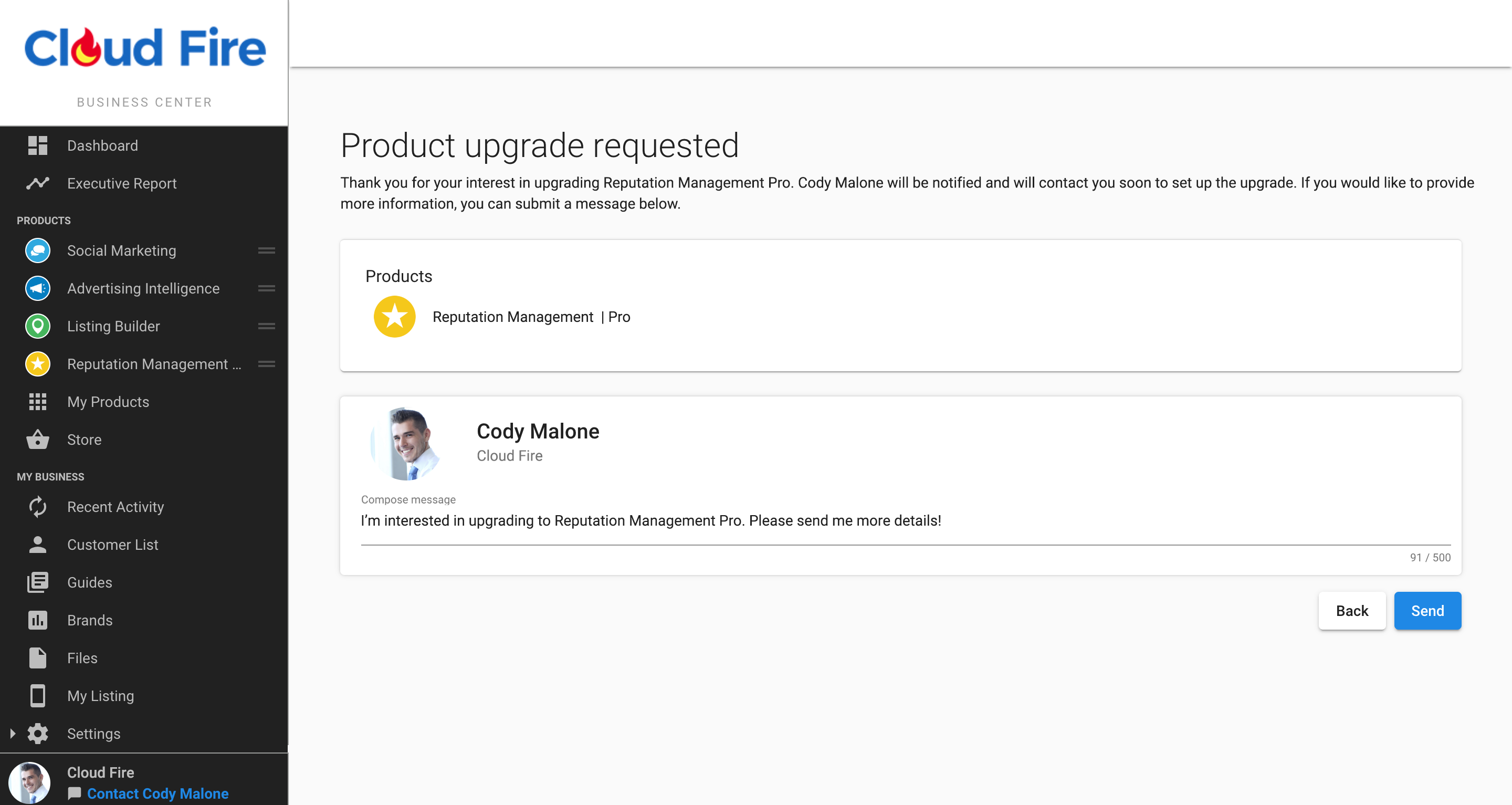Image resolution: width=1512 pixels, height=805 pixels.
Task: Click the PRODUCTS section header in sidebar
Action: coord(44,220)
